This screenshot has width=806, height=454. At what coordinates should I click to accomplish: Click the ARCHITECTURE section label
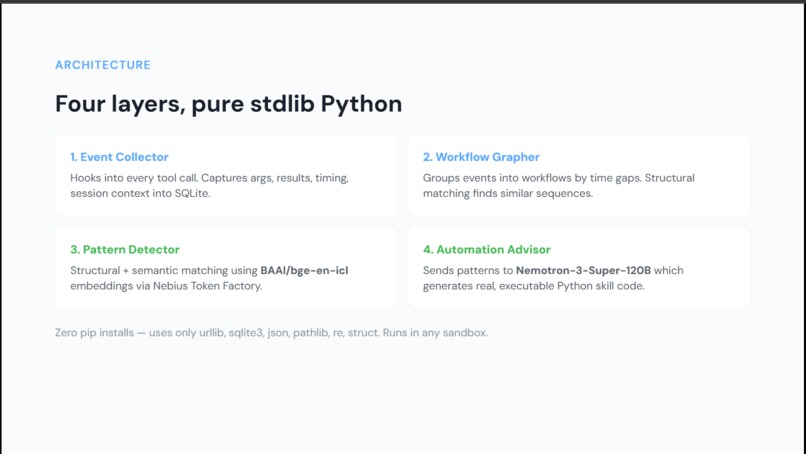[103, 65]
